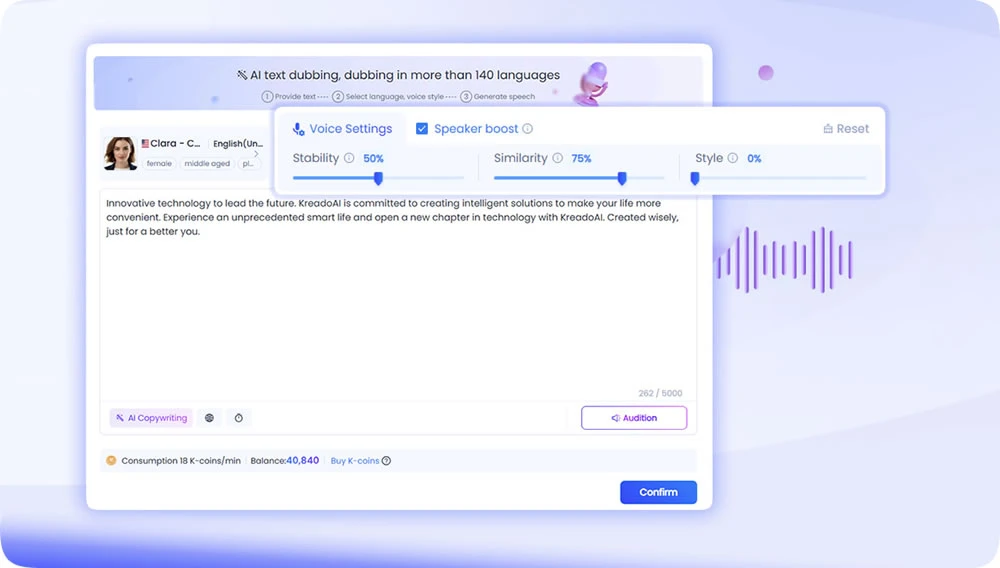Toggle the Speaker boost checkbox

[422, 129]
